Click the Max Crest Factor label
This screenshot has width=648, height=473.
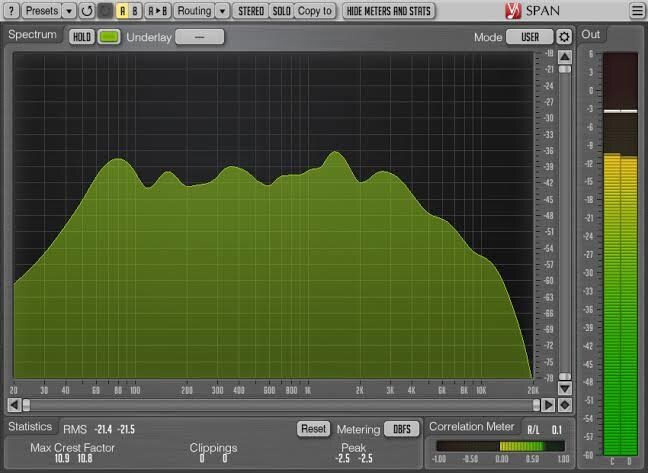click(x=72, y=447)
